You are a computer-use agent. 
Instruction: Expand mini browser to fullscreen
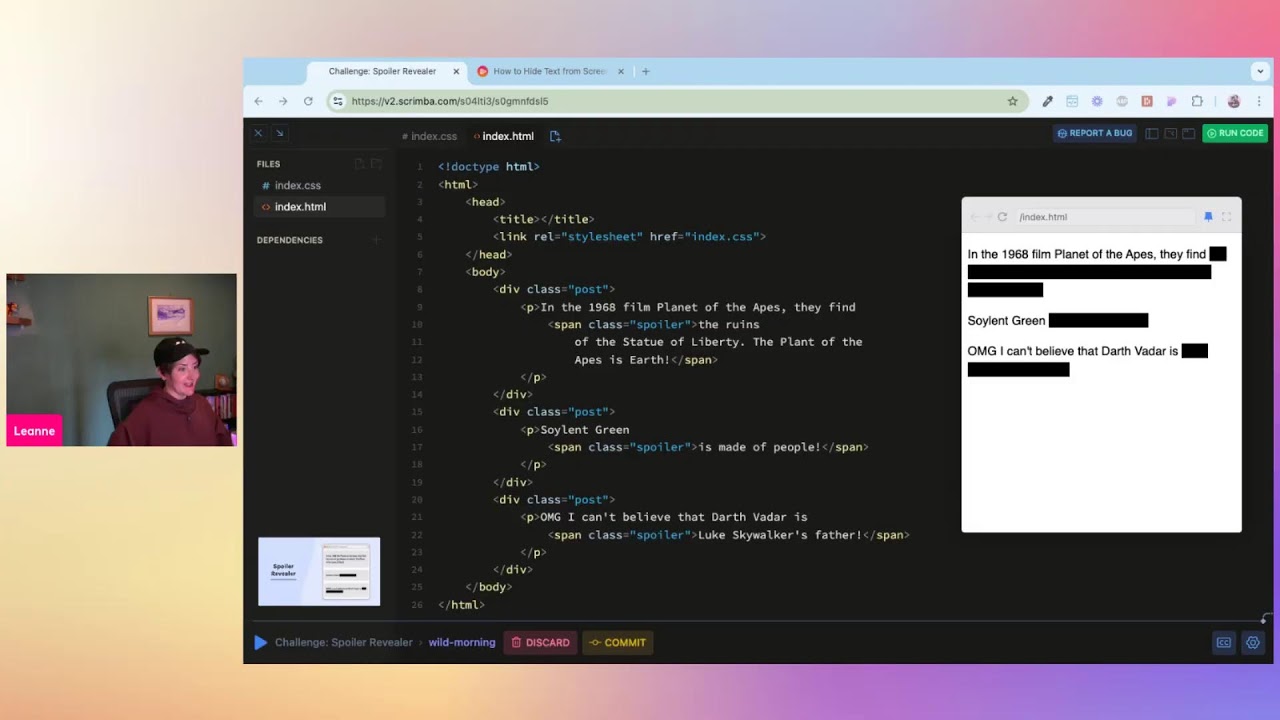tap(1226, 217)
